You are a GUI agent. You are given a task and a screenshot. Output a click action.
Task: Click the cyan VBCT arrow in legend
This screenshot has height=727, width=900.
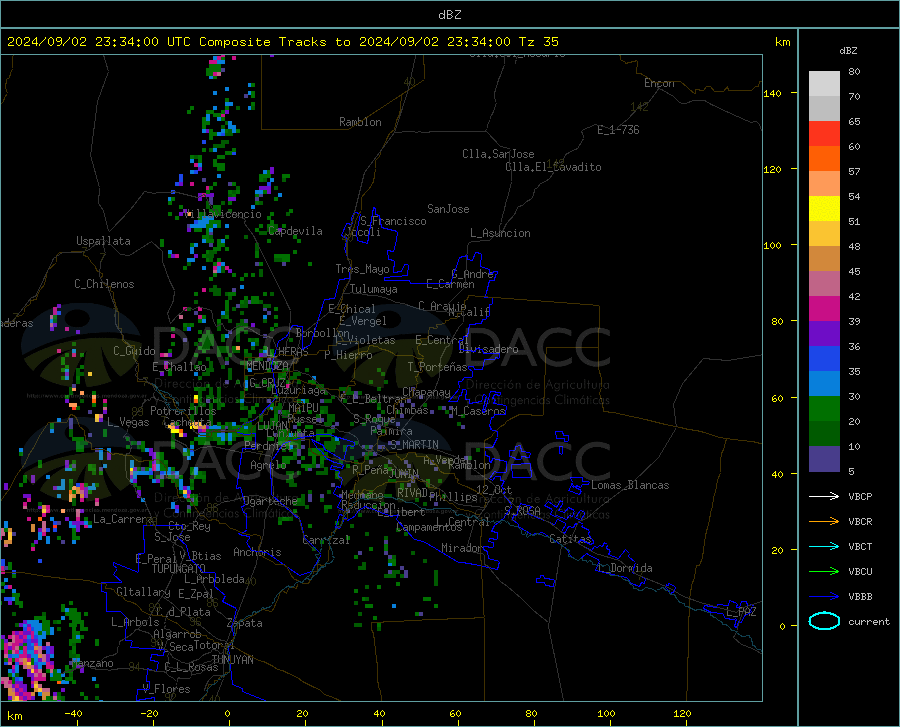[824, 546]
